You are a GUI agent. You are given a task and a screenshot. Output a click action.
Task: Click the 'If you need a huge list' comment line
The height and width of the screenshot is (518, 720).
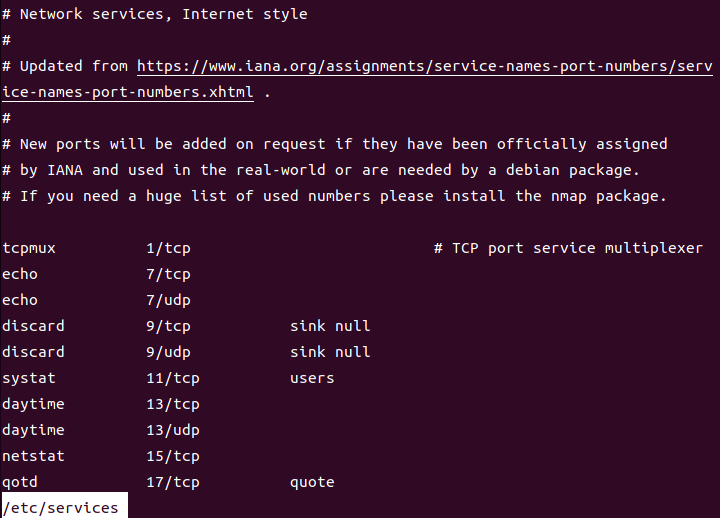[334, 197]
